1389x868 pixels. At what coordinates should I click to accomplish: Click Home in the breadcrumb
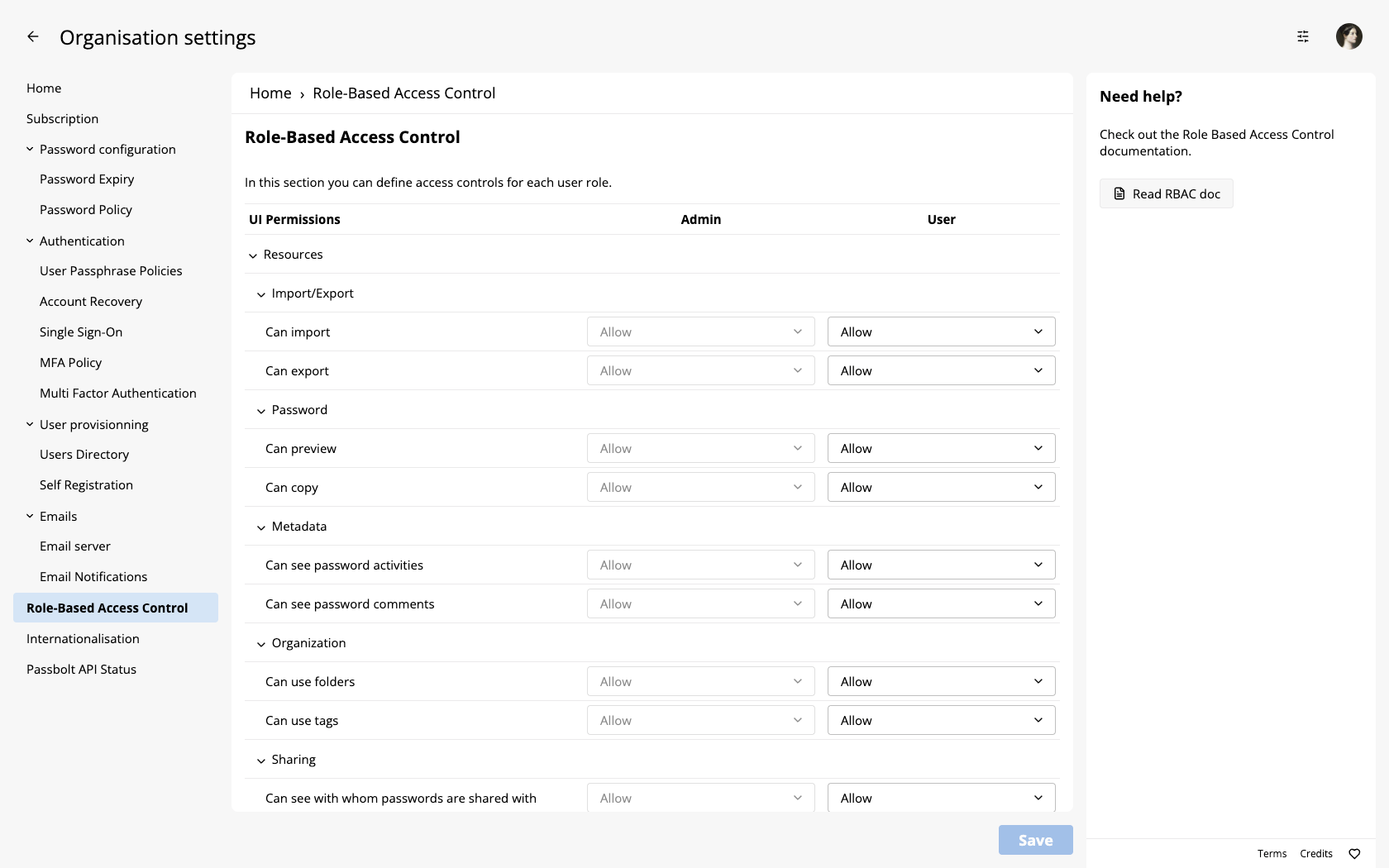(270, 93)
